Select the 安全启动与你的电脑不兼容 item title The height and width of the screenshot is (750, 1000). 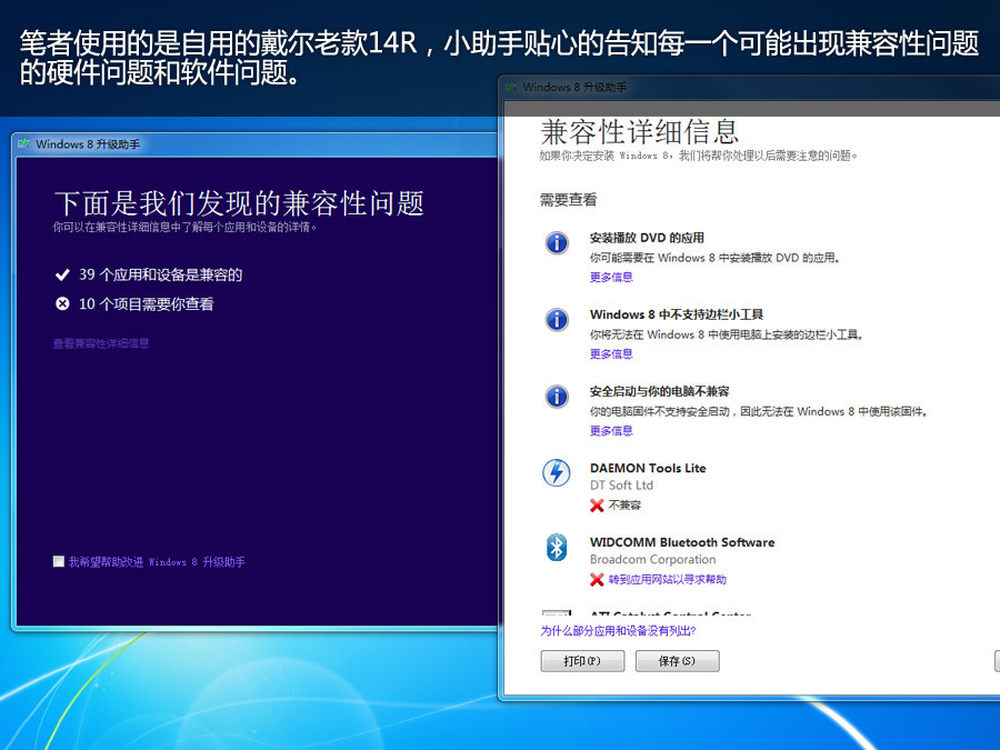pyautogui.click(x=659, y=391)
